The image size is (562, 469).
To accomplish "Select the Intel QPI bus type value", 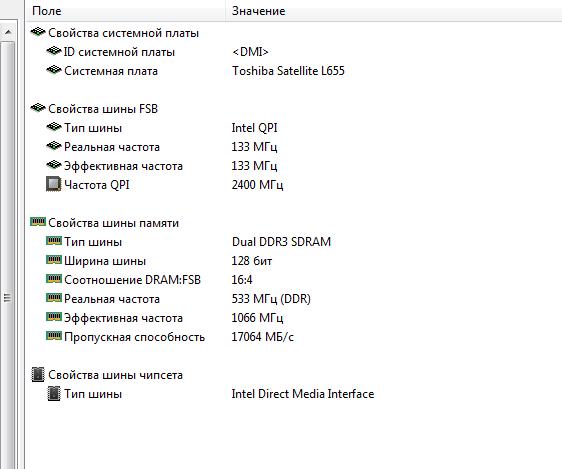I will click(x=254, y=128).
